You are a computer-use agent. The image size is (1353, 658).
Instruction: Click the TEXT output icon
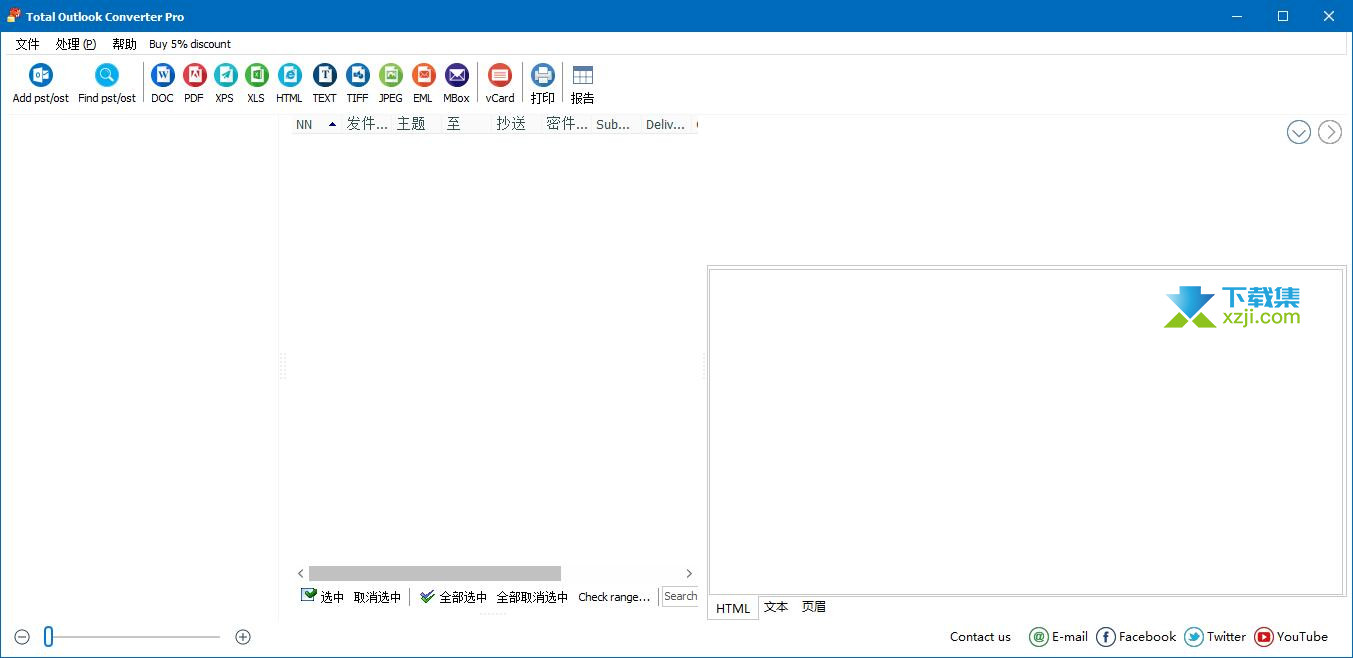click(x=324, y=83)
